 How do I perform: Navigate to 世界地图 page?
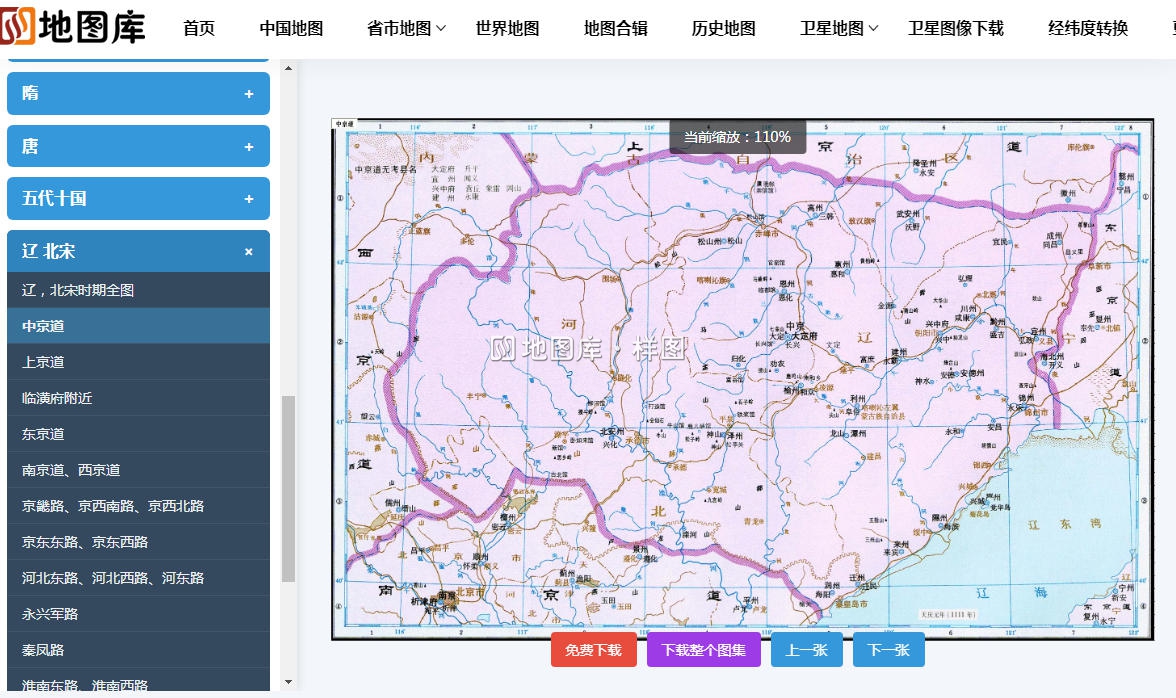click(x=507, y=28)
